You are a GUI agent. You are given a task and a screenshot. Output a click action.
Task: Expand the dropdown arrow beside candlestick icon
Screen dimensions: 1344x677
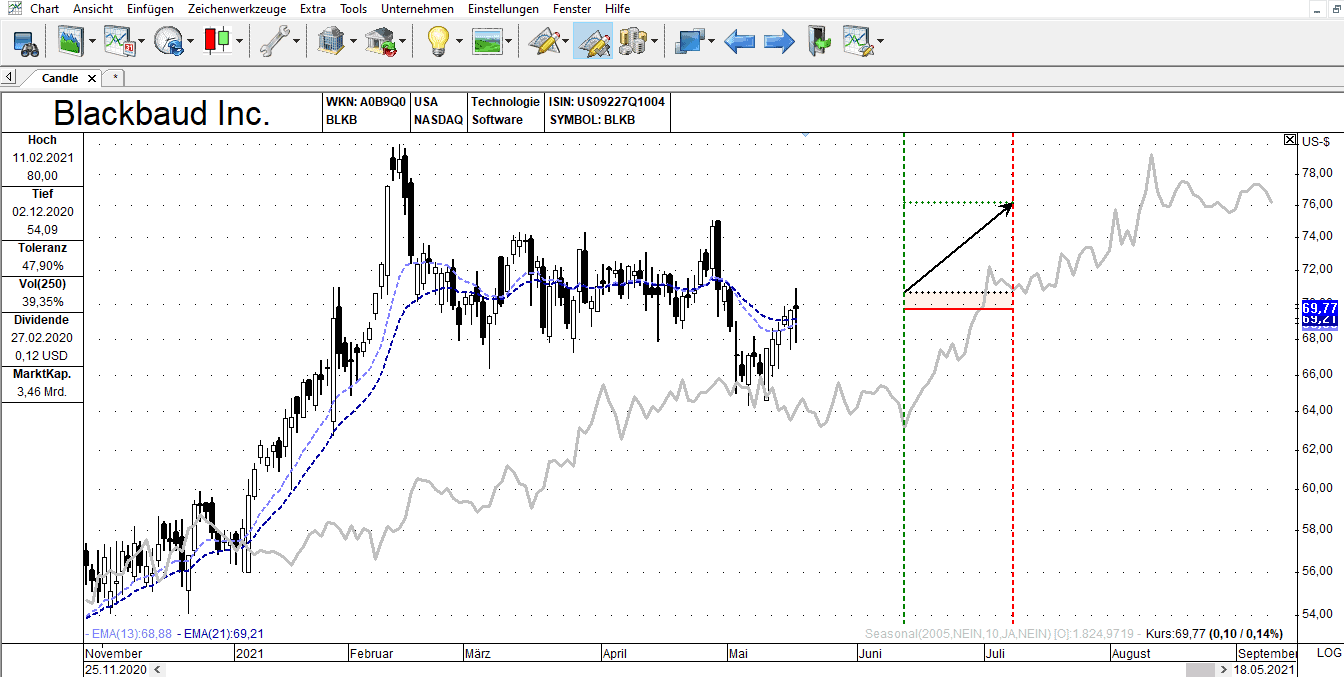click(240, 42)
